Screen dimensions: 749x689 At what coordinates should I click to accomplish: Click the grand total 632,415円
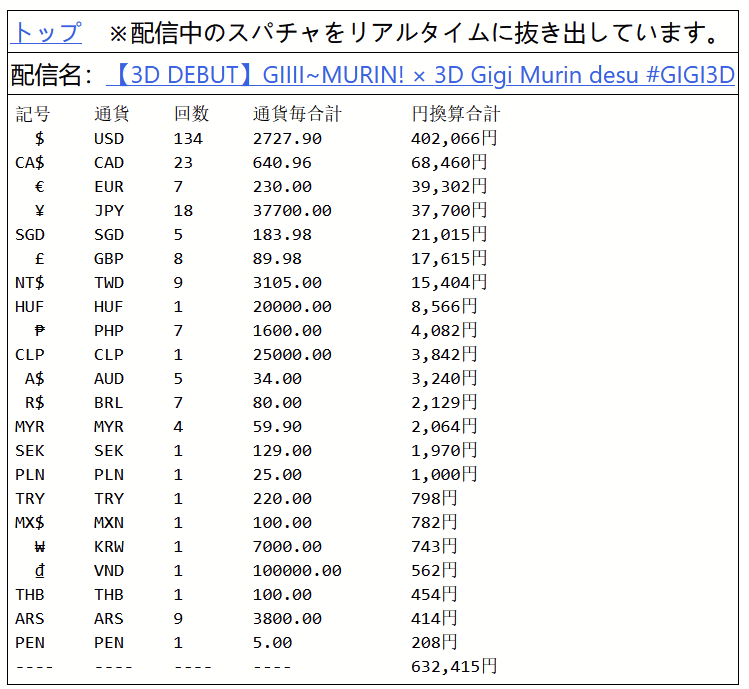tap(454, 667)
